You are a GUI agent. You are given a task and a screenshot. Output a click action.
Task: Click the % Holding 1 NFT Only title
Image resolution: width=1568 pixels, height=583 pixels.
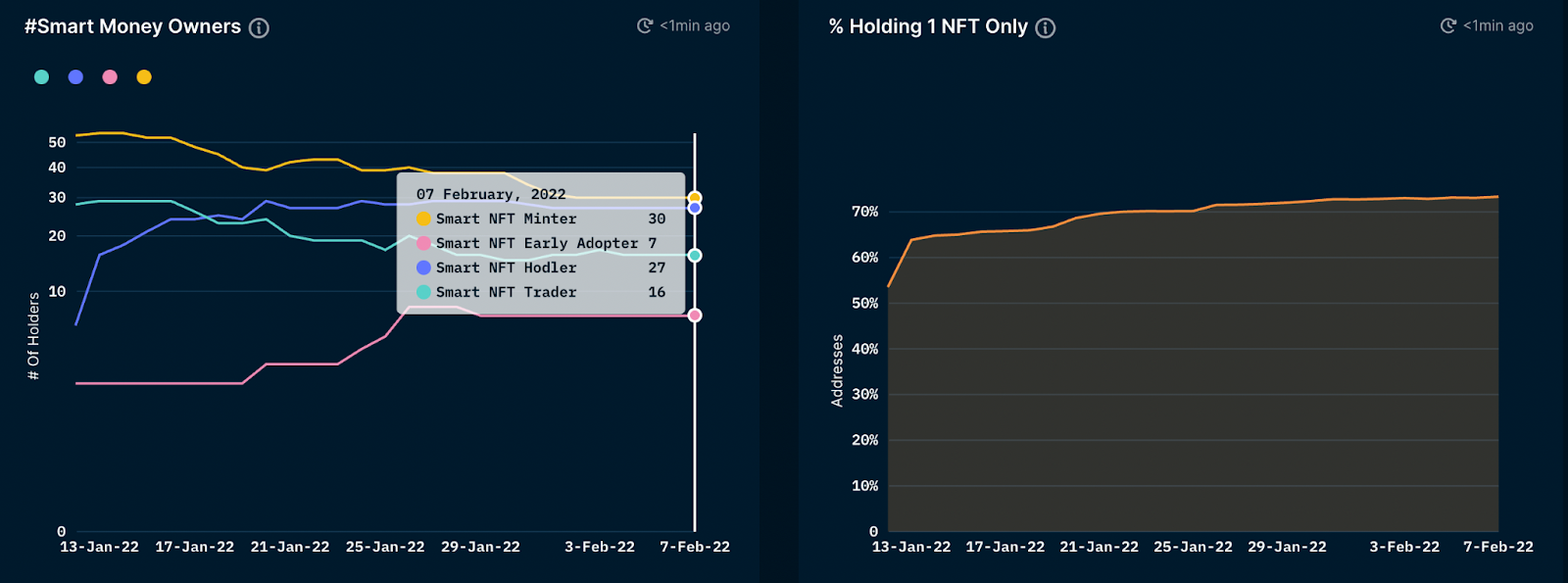pos(928,26)
